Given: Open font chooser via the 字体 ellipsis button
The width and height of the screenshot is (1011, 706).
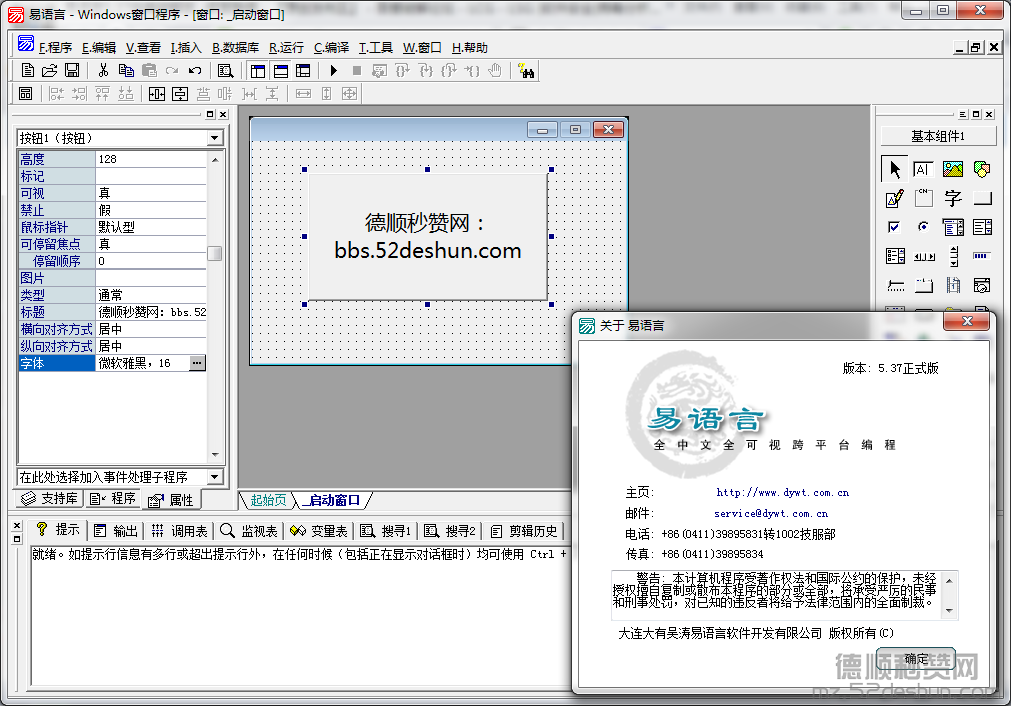Looking at the screenshot, I should pyautogui.click(x=197, y=363).
